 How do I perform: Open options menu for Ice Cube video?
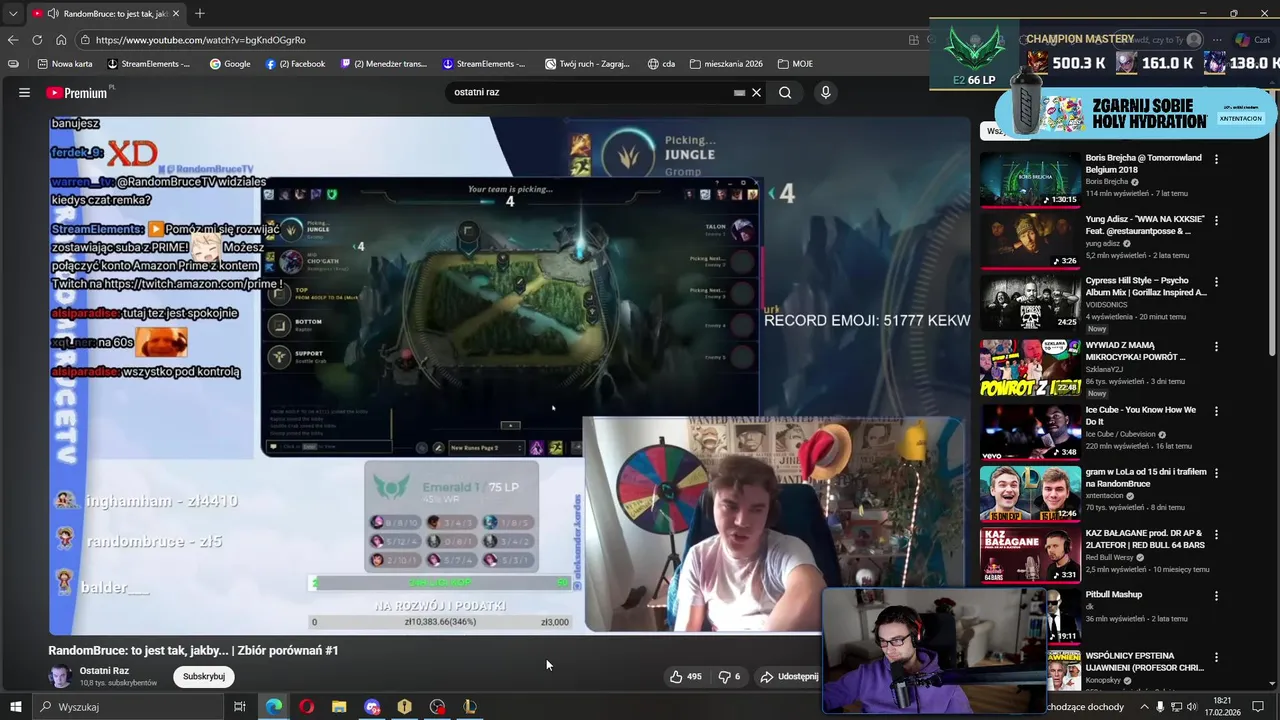tap(1216, 411)
